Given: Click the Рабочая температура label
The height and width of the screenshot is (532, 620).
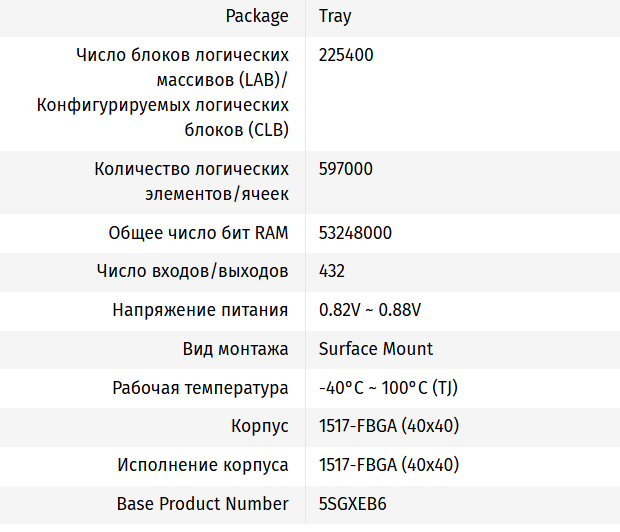Looking at the screenshot, I should click(200, 388).
